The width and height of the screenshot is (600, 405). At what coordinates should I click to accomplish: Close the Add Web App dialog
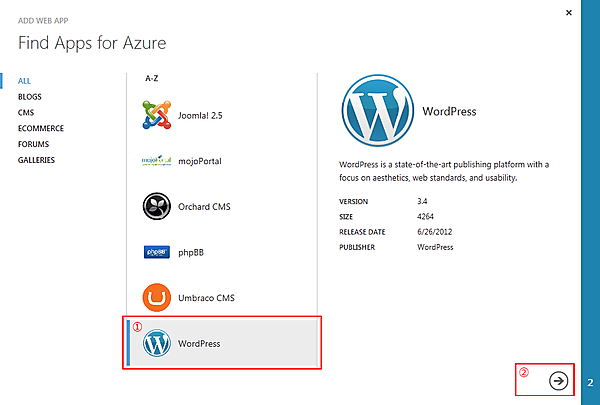[569, 12]
